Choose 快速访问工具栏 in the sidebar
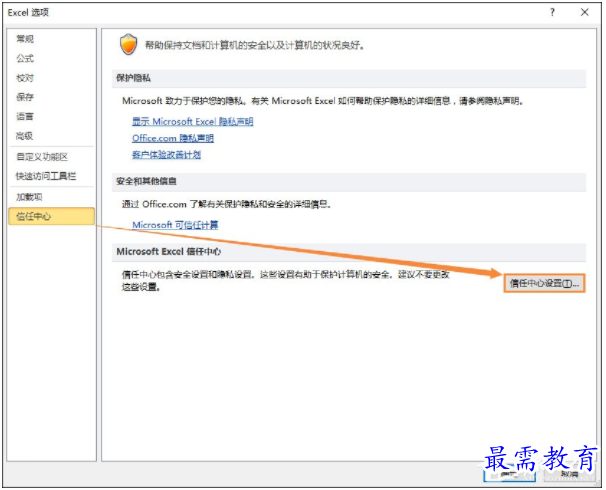 [x=46, y=176]
